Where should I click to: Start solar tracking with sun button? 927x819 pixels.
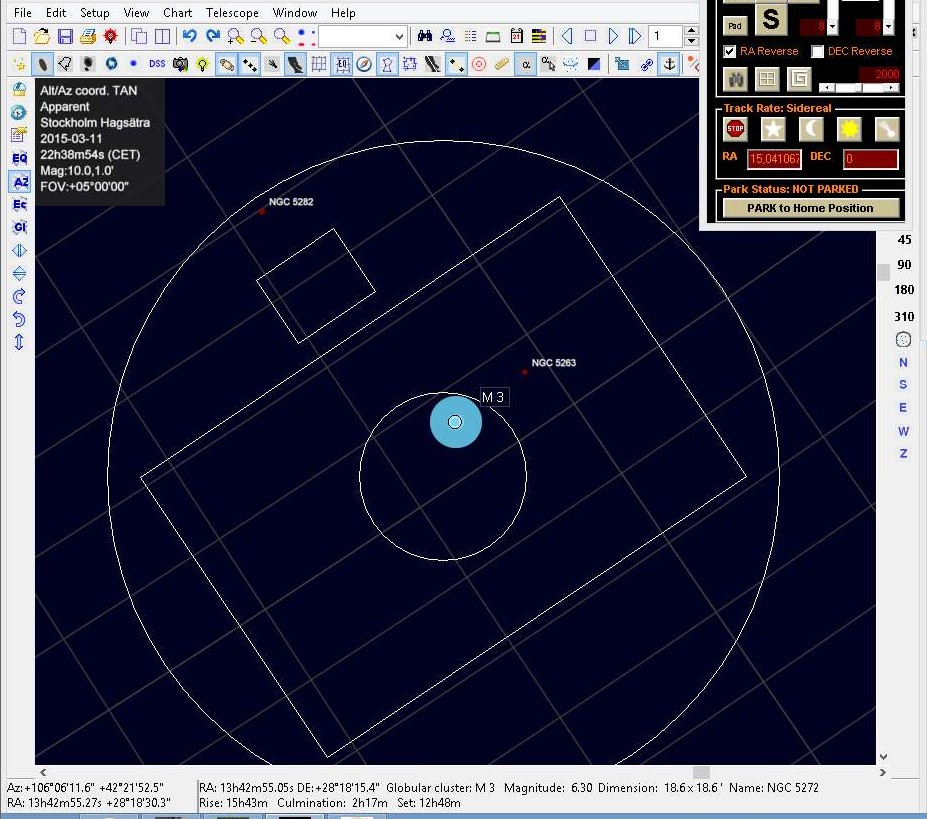pos(849,129)
